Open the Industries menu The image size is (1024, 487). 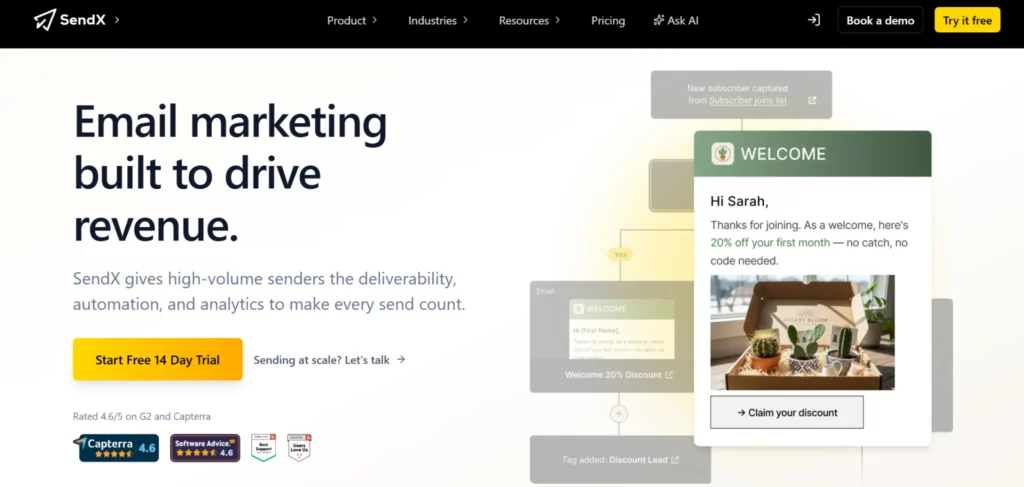pyautogui.click(x=432, y=20)
